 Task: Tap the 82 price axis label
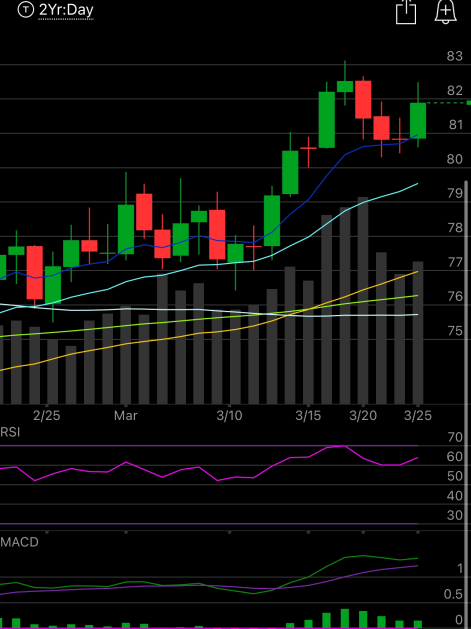455,91
